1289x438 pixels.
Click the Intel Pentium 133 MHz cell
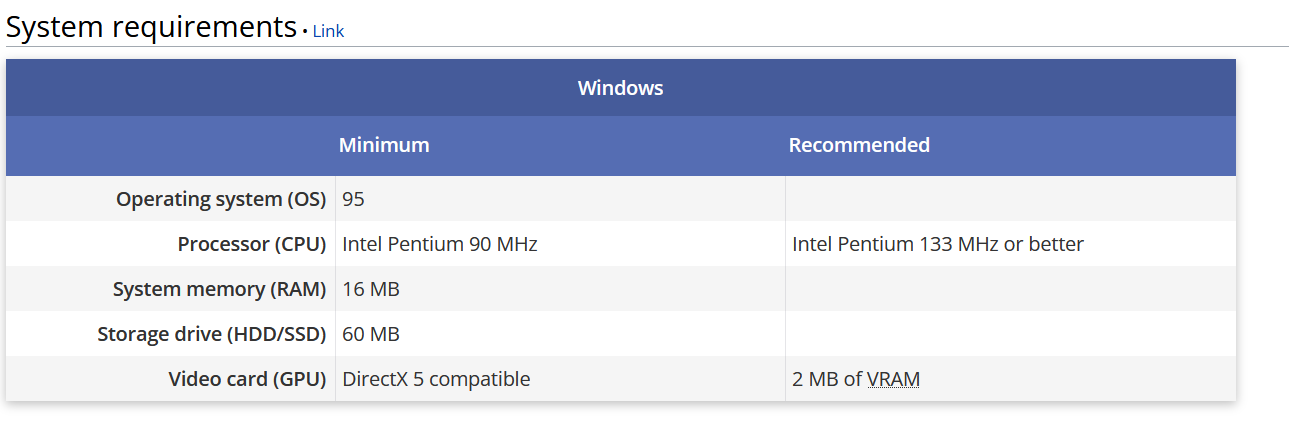pyautogui.click(x=937, y=244)
